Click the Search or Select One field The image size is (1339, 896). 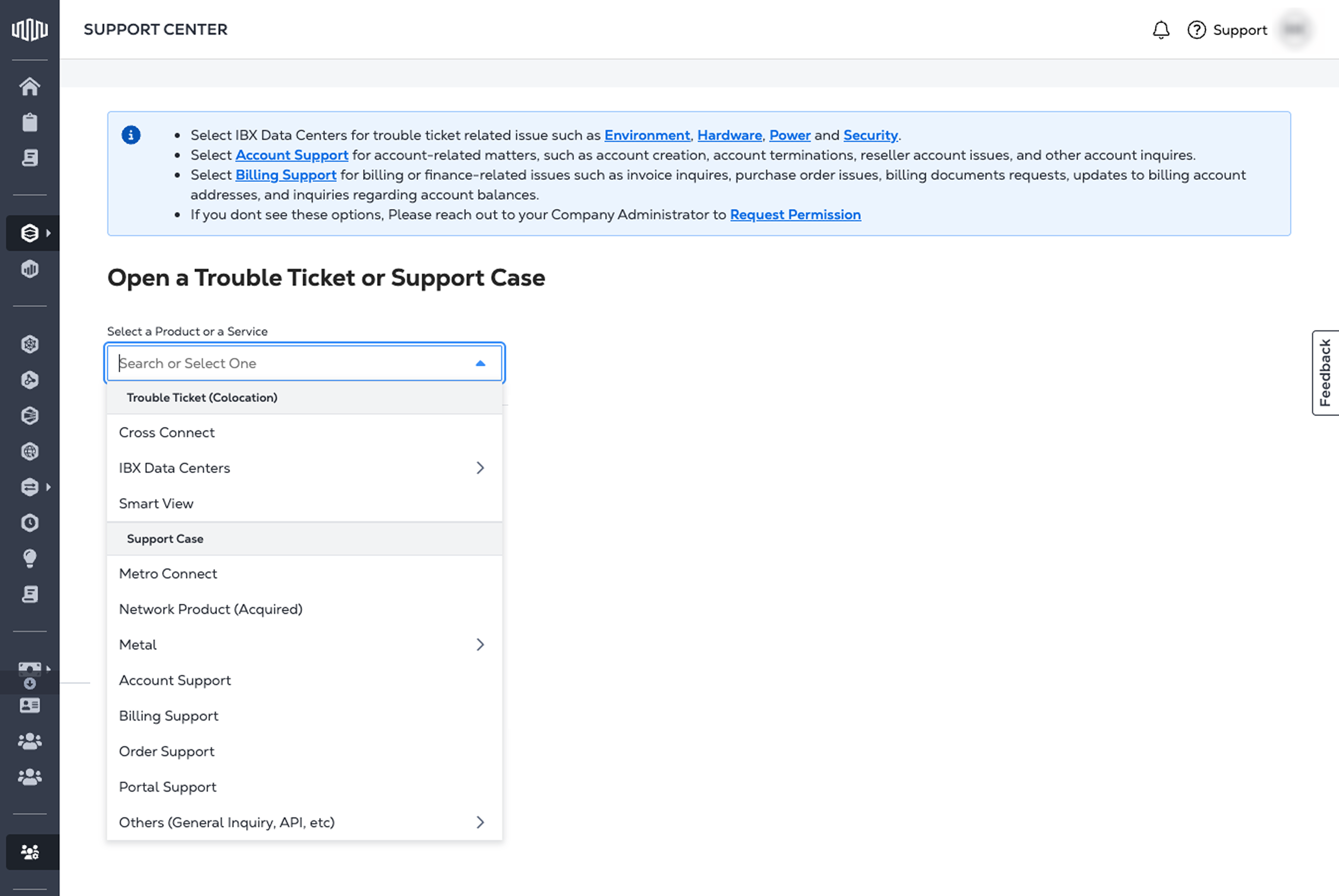point(305,363)
